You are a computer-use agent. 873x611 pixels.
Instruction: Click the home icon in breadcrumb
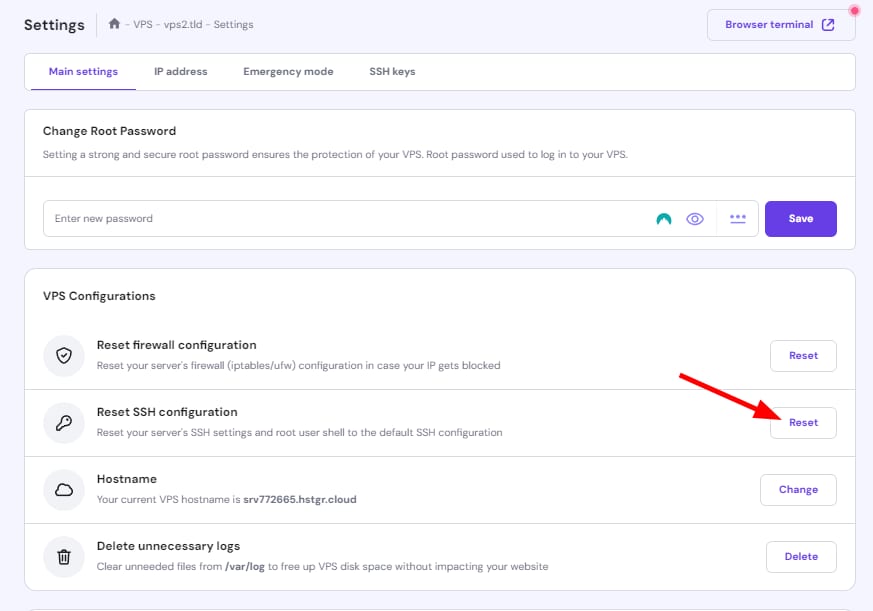click(x=115, y=24)
